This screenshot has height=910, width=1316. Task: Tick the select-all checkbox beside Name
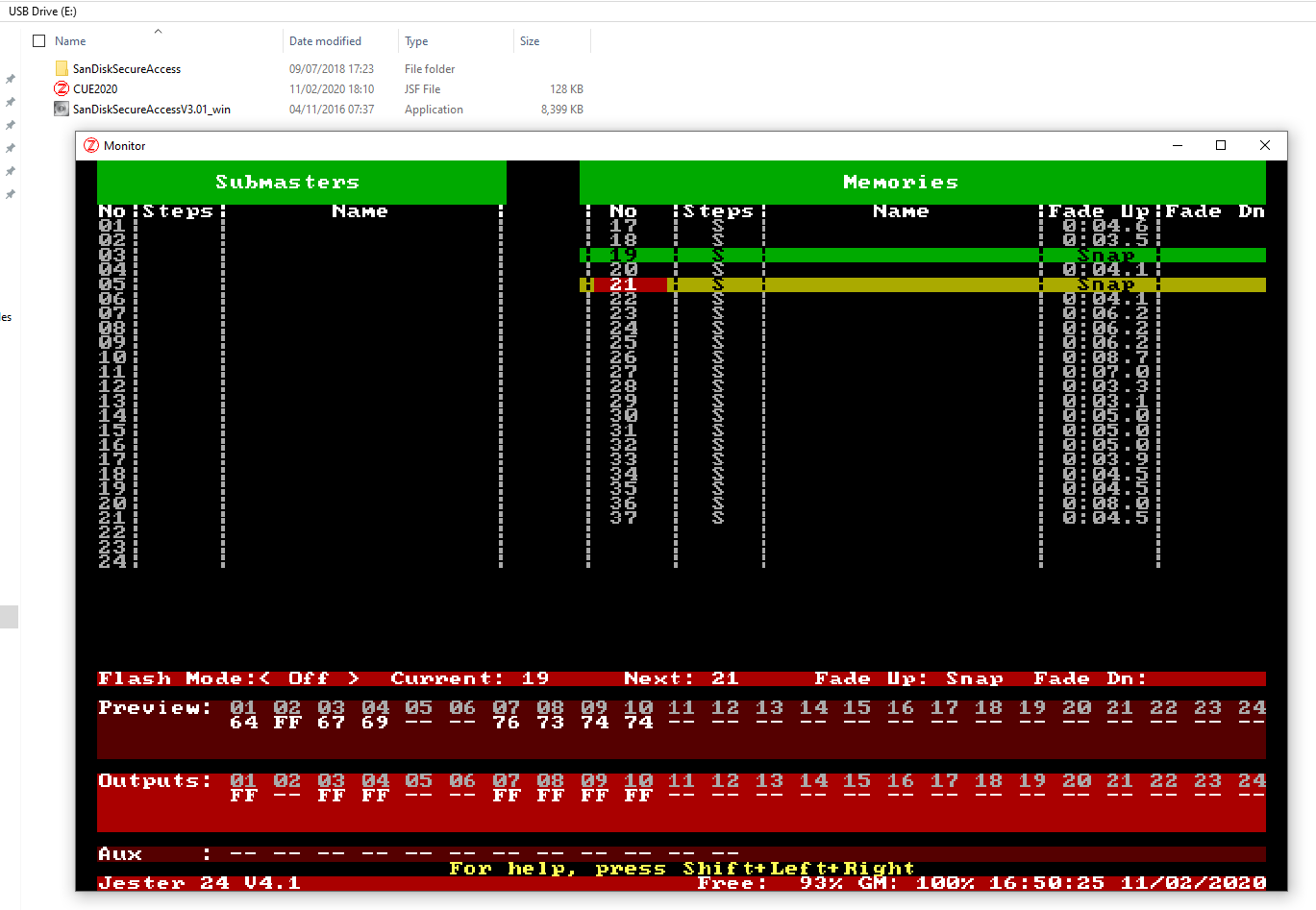(39, 41)
